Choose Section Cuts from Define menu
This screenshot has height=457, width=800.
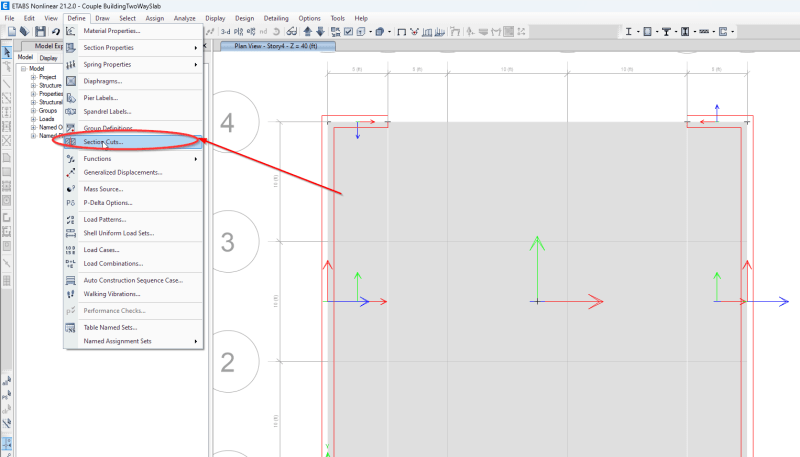[134, 142]
